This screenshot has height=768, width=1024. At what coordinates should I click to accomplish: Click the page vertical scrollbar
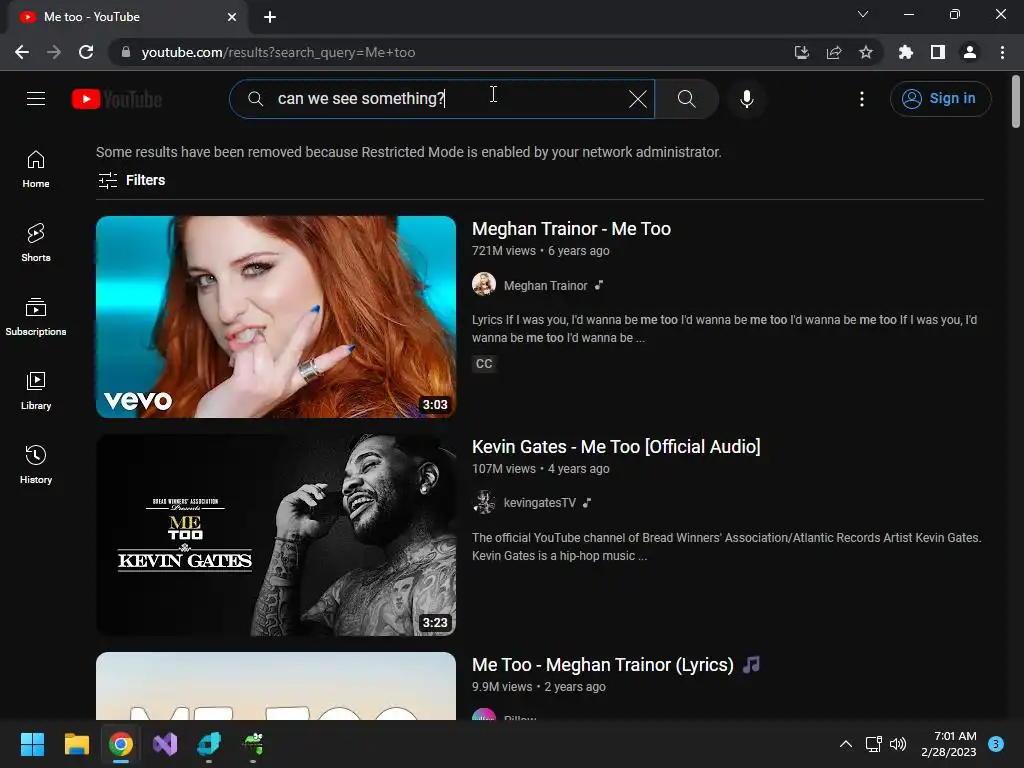(x=1016, y=102)
